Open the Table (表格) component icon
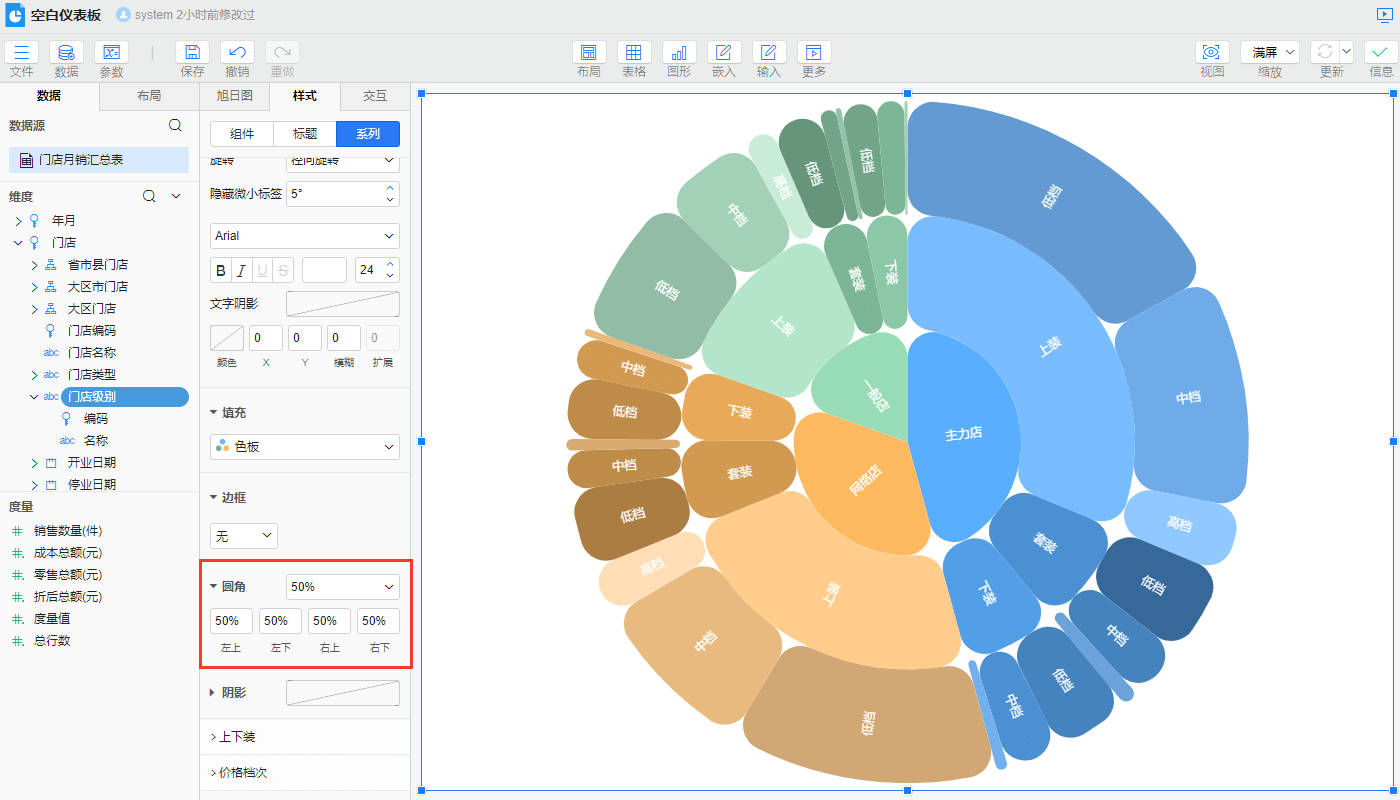Viewport: 1400px width, 800px height. pos(634,53)
